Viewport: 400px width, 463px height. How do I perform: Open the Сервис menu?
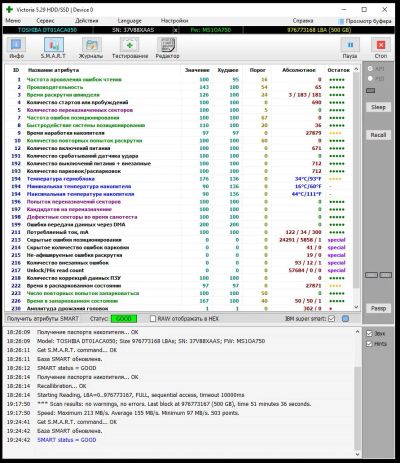click(45, 21)
